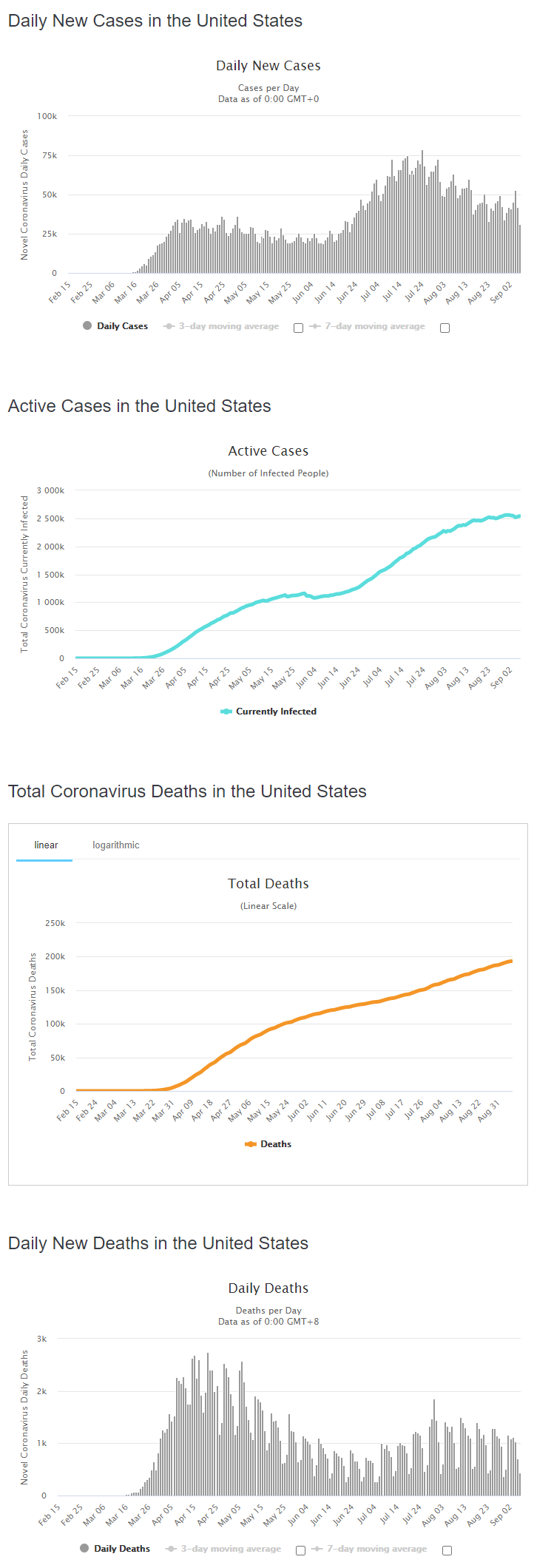534x1568 pixels.
Task: Select the linear scale tab
Action: click(46, 845)
